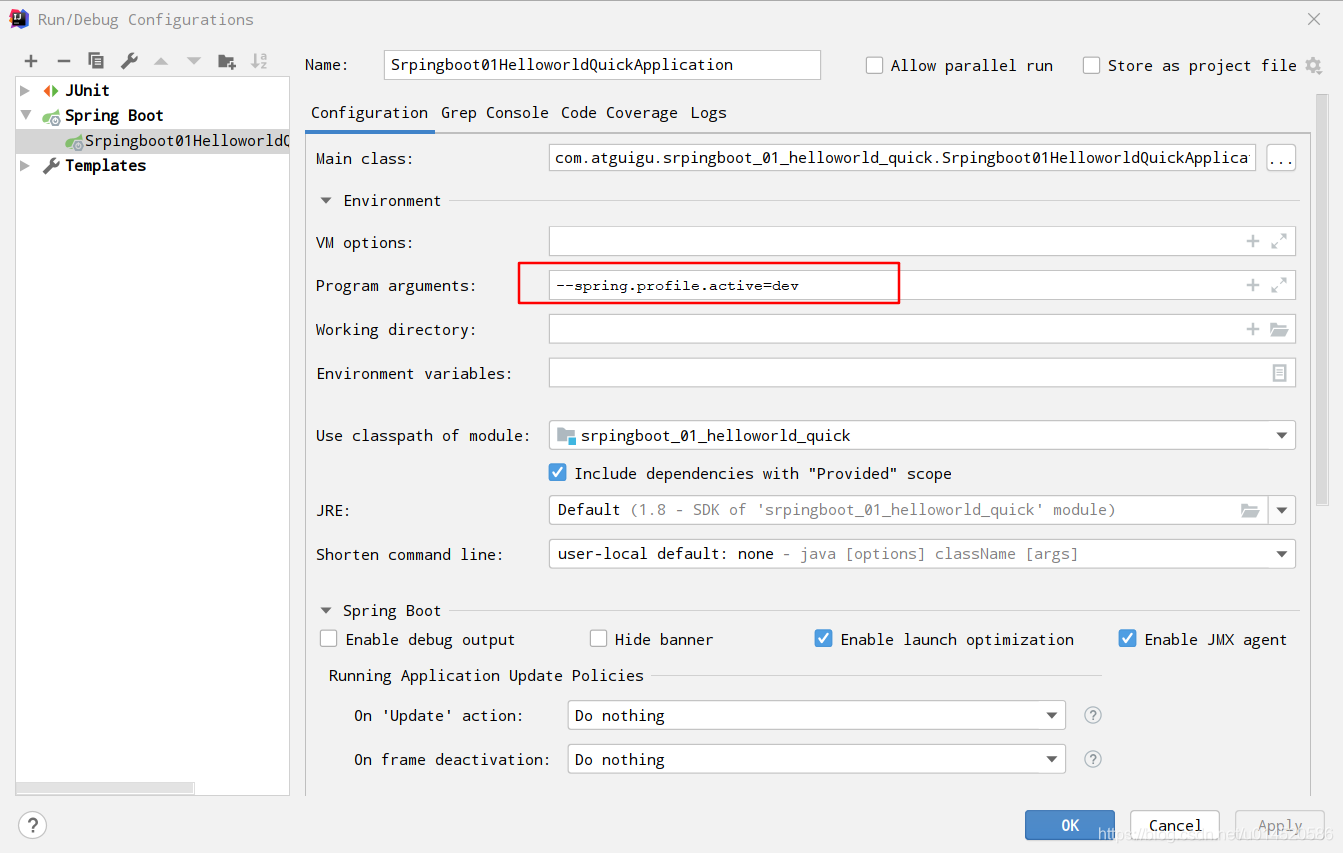This screenshot has width=1343, height=853.
Task: Copy configuration icon in toolbar
Action: 96,61
